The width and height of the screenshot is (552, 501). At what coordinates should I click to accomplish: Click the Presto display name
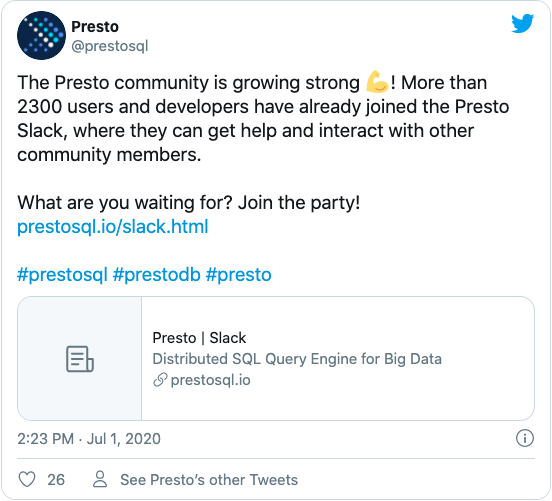95,27
